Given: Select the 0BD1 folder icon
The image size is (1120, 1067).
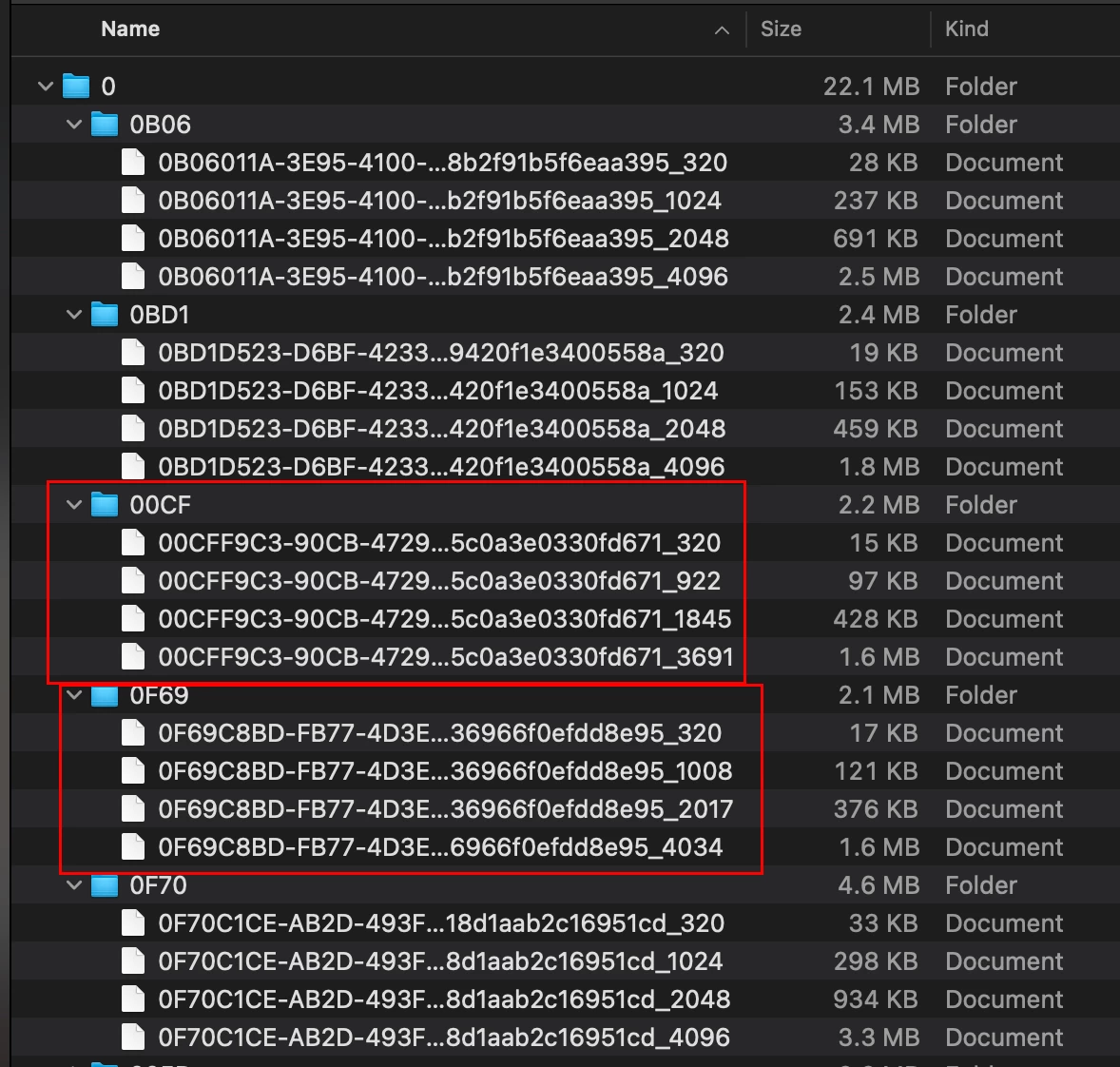Looking at the screenshot, I should (x=105, y=314).
